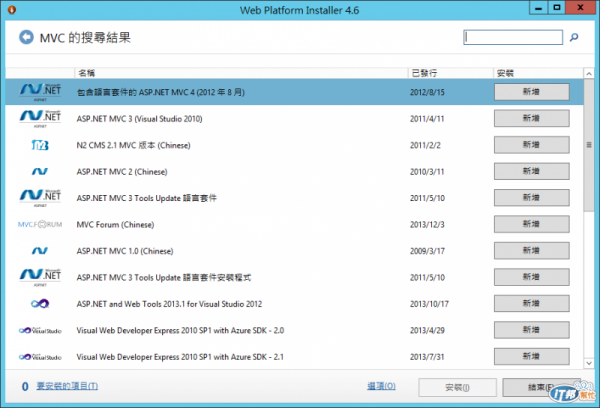Close the Web Platform Installer window

click(x=580, y=8)
